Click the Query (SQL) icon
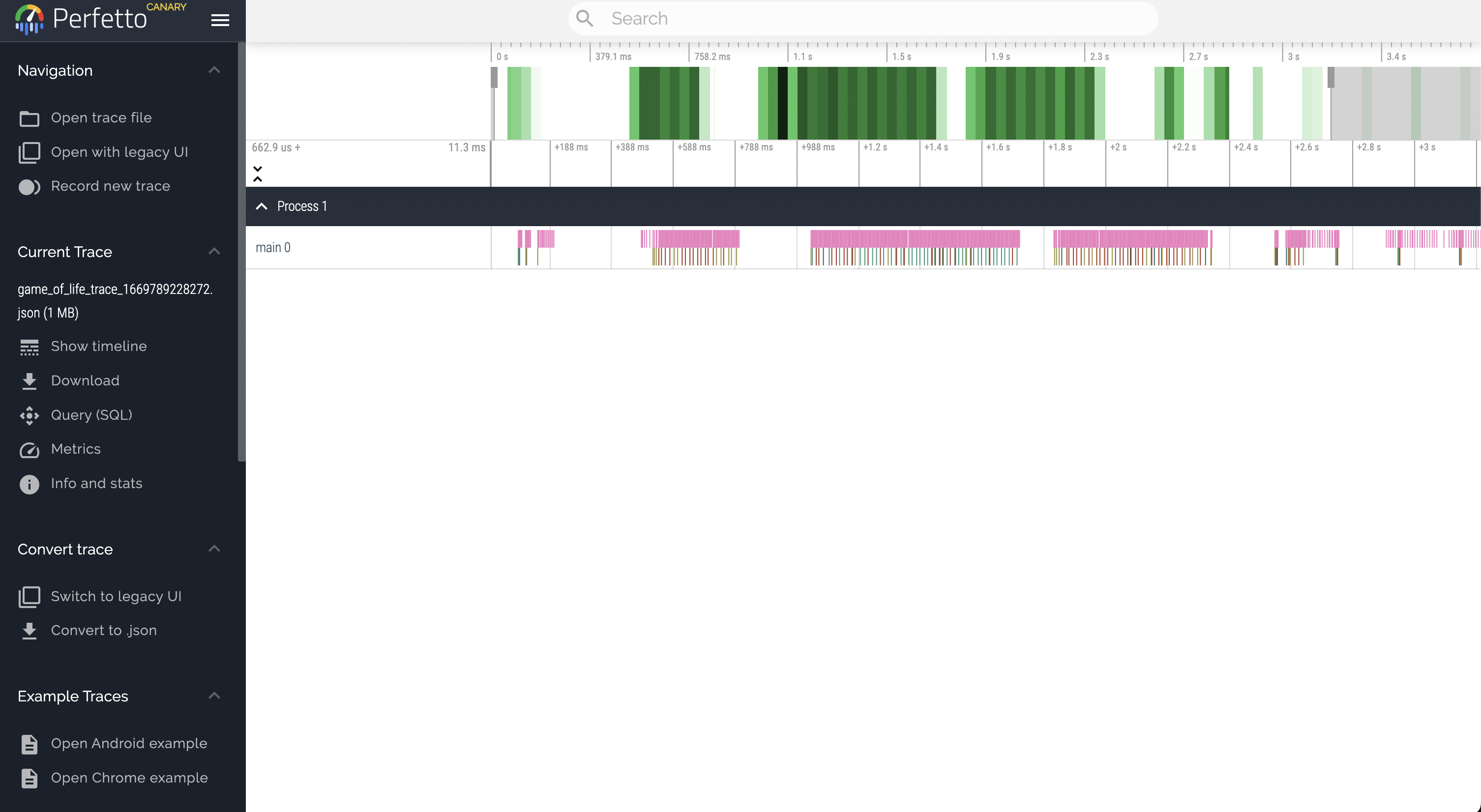 30,415
